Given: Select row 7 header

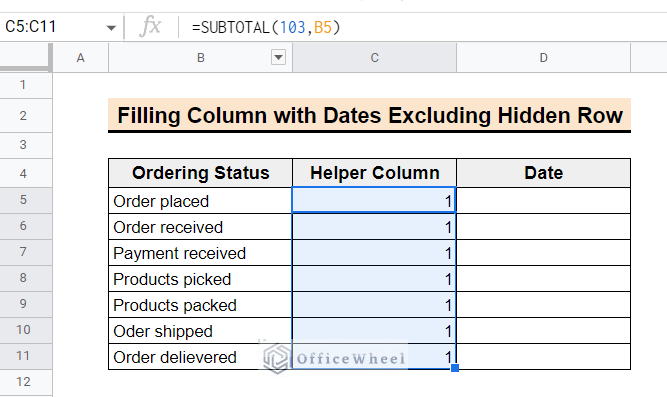Looking at the screenshot, I should [26, 252].
